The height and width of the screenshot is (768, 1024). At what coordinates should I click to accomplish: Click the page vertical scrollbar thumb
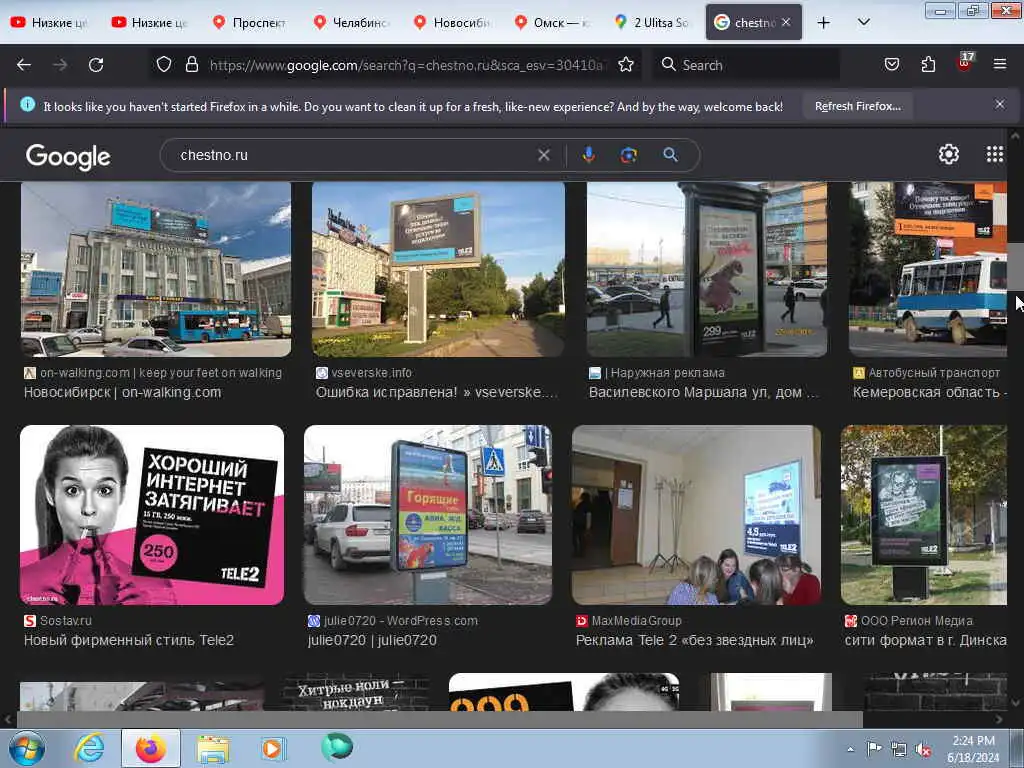1015,266
